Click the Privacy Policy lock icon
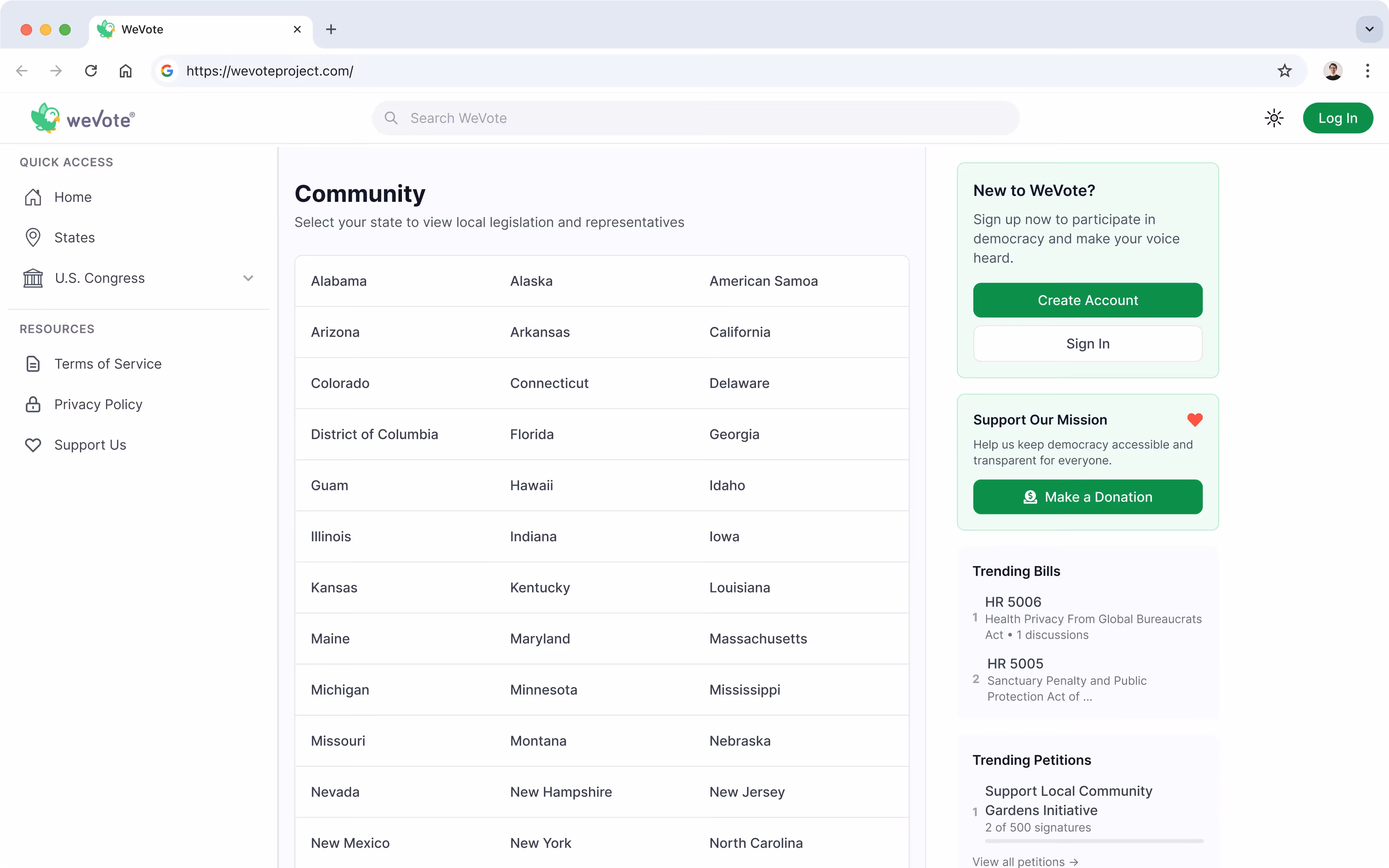This screenshot has height=868, width=1389. tap(33, 404)
